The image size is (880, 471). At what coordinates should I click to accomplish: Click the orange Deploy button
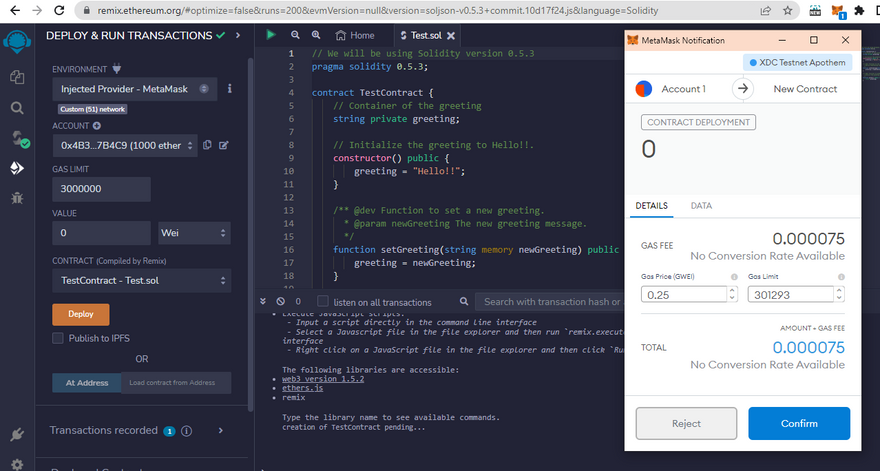(x=80, y=314)
